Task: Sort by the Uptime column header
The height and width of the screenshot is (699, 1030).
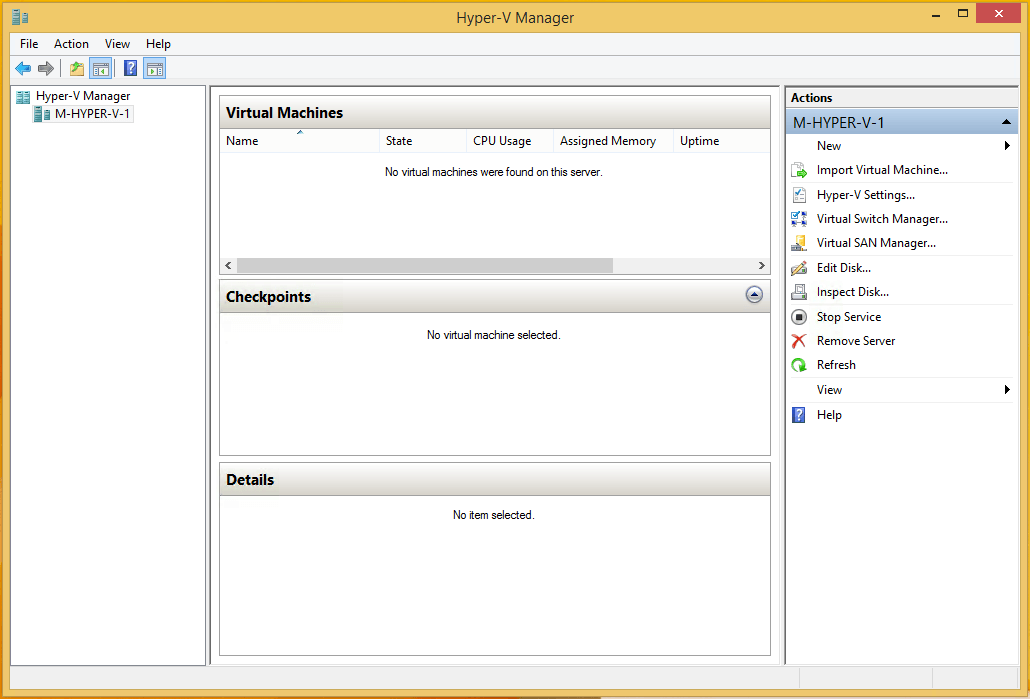Action: tap(721, 141)
